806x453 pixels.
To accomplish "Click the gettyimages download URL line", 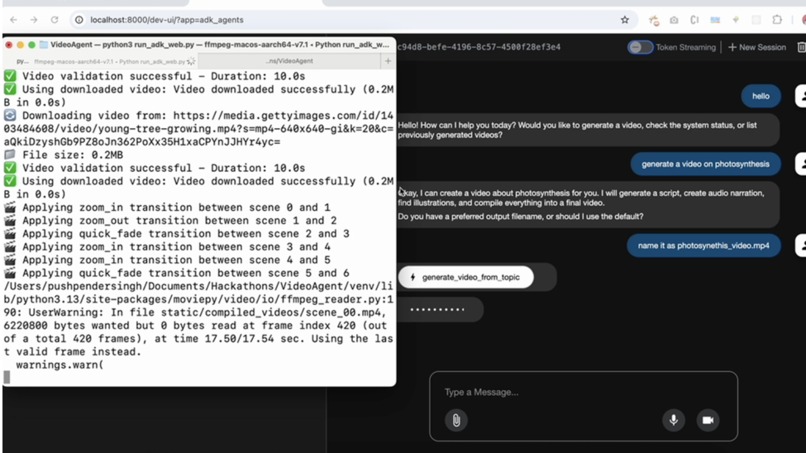I will point(198,129).
